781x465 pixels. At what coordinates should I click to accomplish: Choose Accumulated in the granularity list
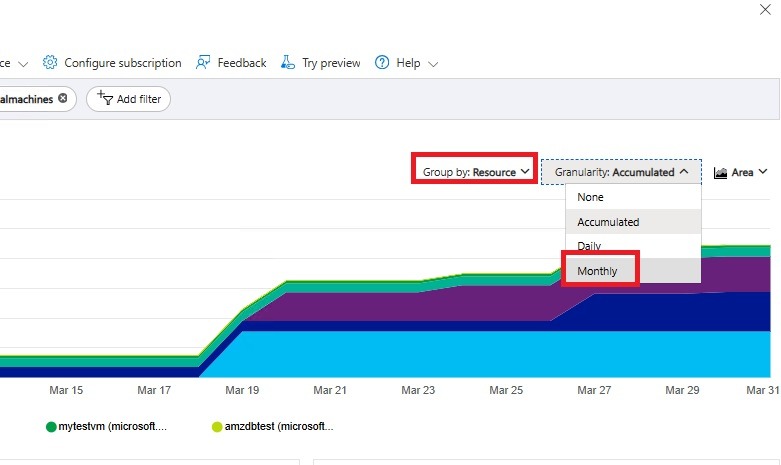coord(608,222)
